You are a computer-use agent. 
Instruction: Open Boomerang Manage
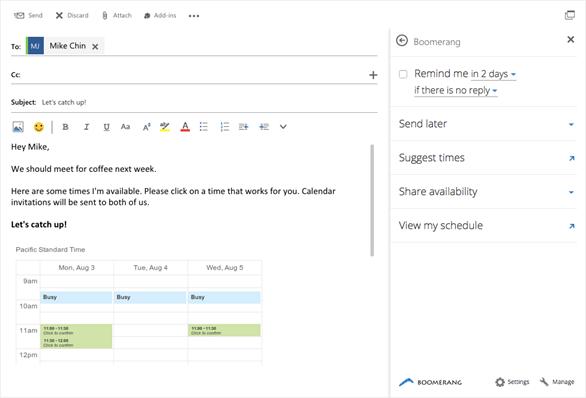(557, 382)
